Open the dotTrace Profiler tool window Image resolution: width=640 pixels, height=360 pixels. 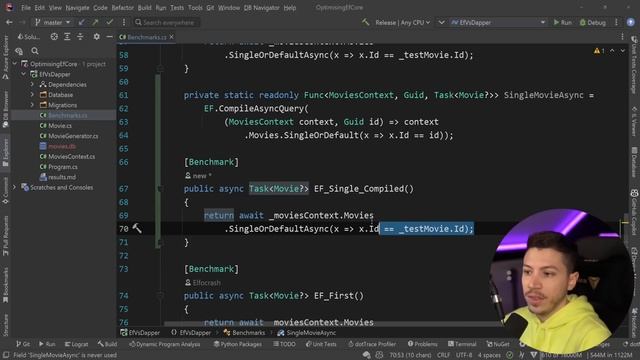tap(372, 344)
